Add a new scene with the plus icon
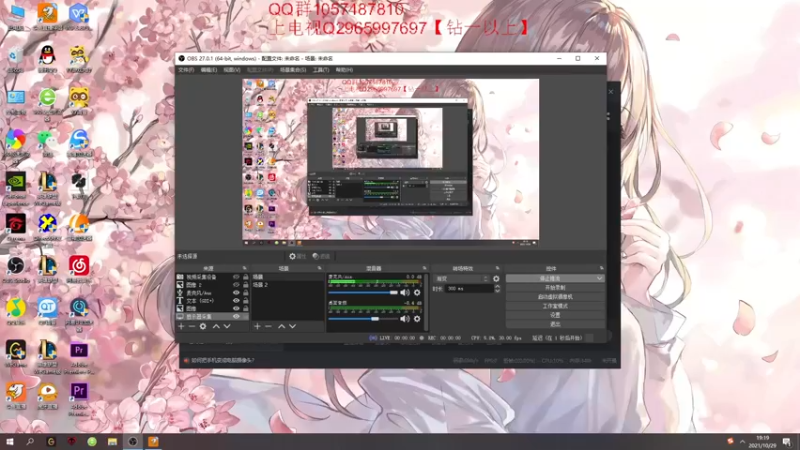 pyautogui.click(x=257, y=326)
